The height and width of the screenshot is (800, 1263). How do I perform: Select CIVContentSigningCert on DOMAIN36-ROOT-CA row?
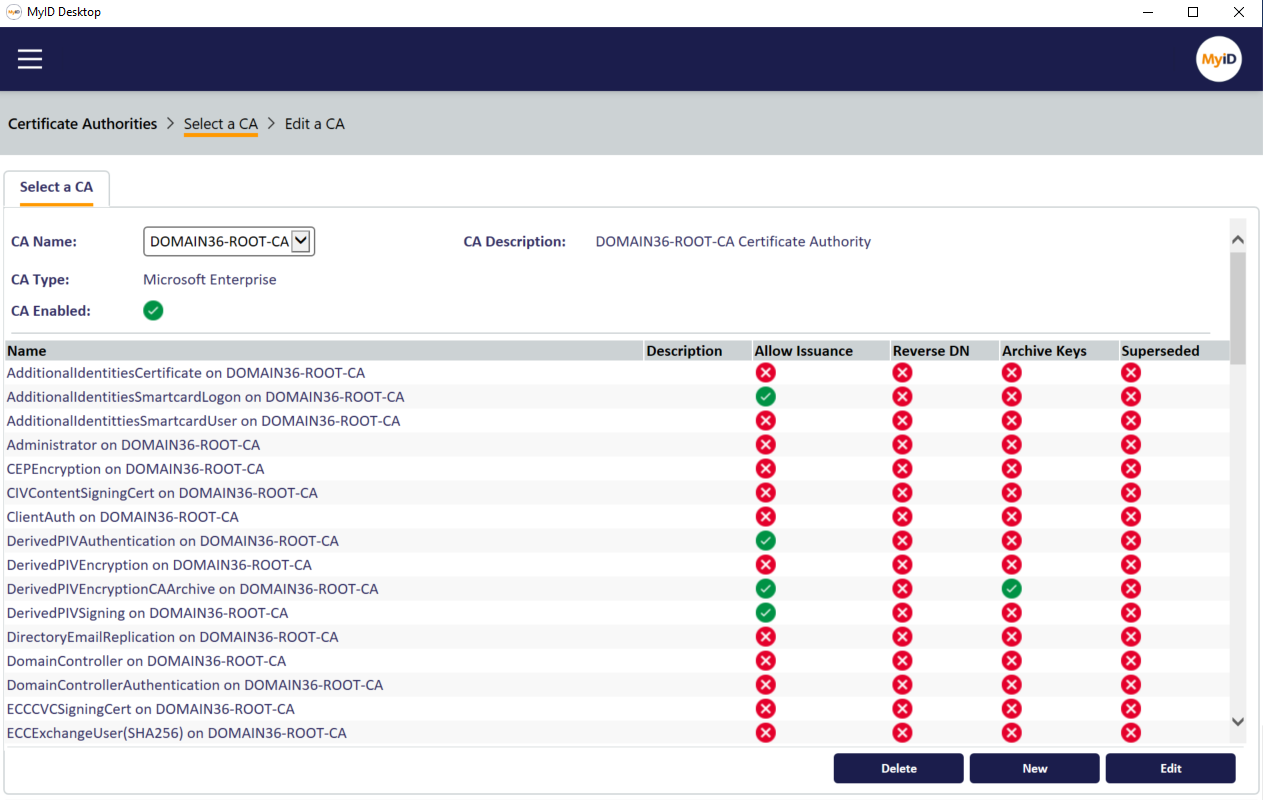point(617,493)
